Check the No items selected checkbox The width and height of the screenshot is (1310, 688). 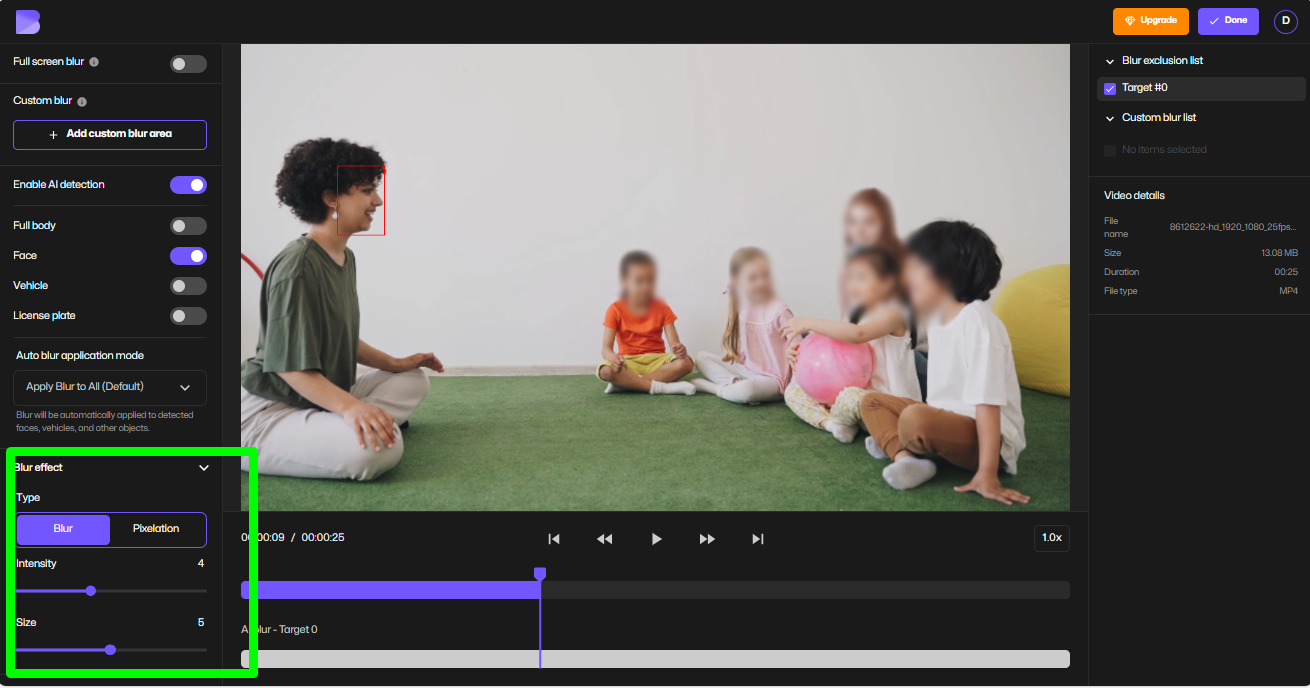1110,150
